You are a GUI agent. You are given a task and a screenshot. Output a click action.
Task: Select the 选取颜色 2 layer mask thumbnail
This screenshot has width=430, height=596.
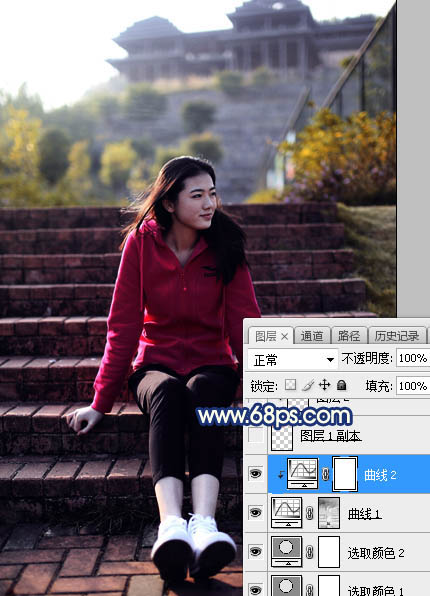tap(329, 552)
